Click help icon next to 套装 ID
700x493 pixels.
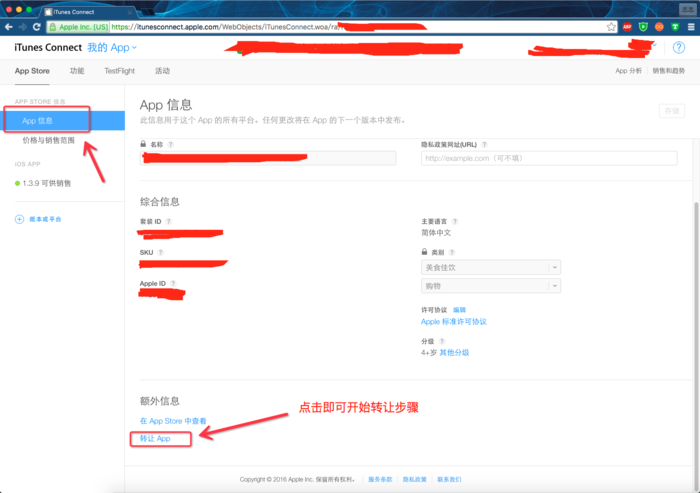pos(168,222)
